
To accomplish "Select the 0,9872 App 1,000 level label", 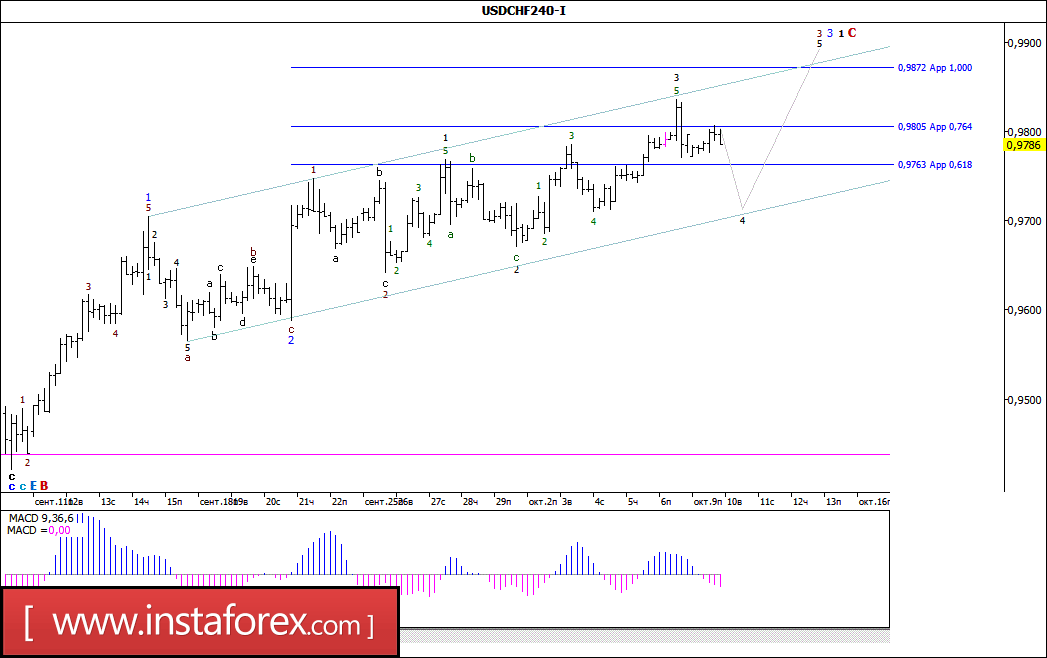I will tap(935, 67).
